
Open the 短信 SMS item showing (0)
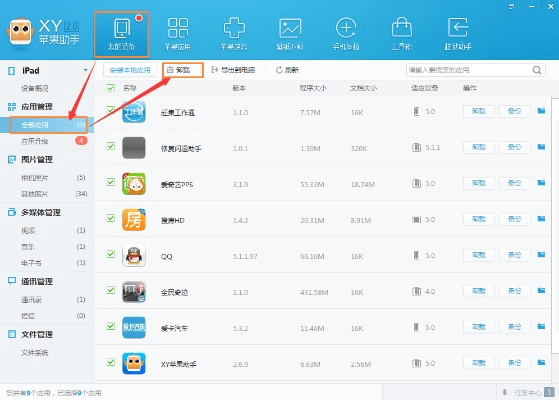click(47, 316)
